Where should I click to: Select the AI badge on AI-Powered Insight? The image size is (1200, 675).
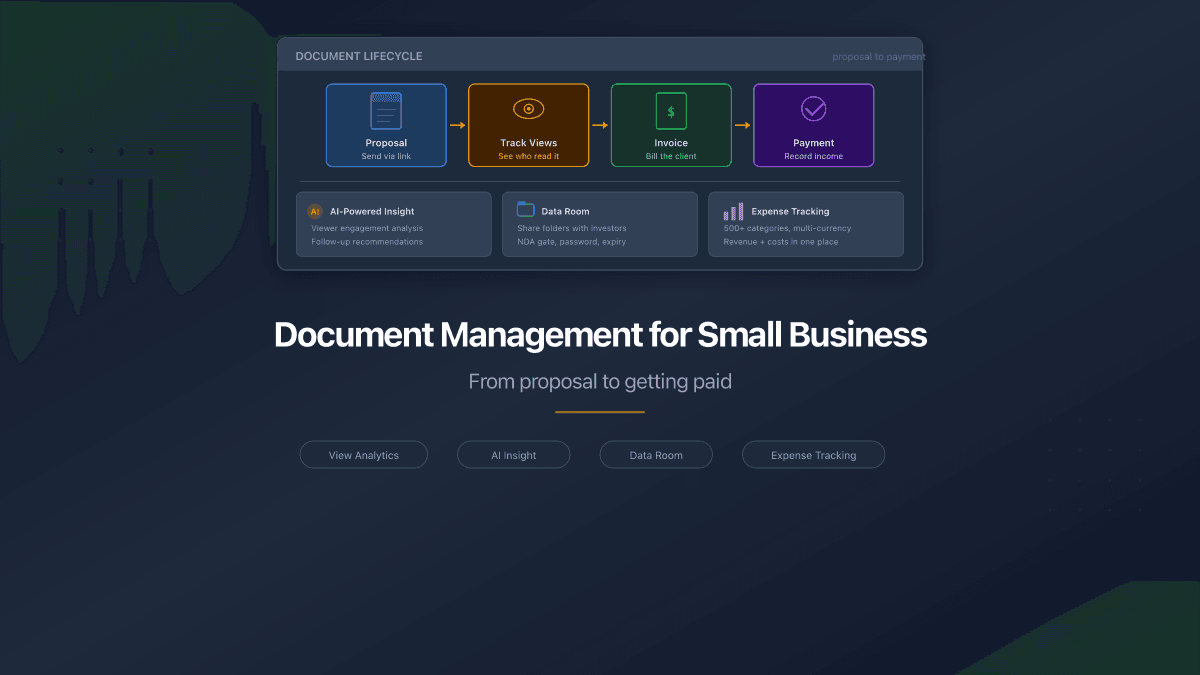coord(315,211)
